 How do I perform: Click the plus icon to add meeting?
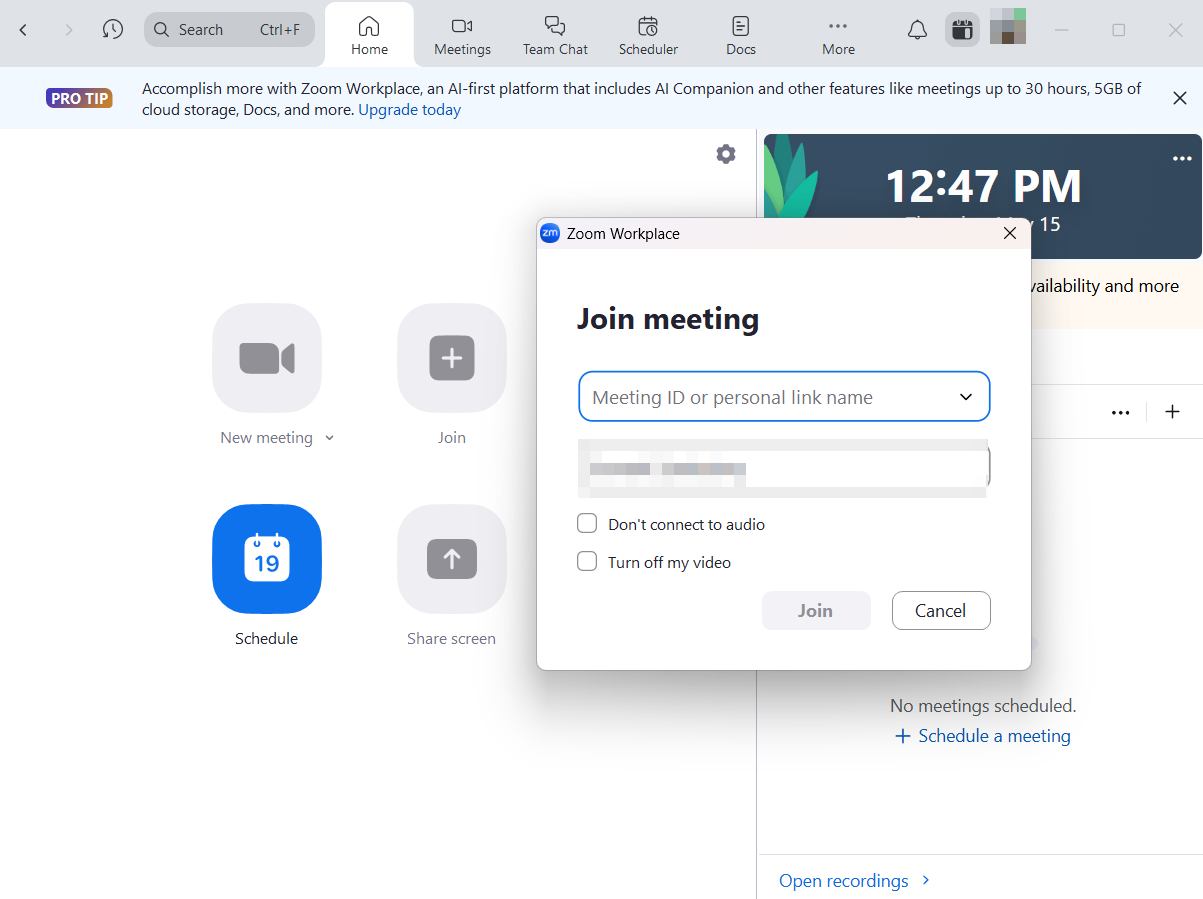click(1173, 412)
